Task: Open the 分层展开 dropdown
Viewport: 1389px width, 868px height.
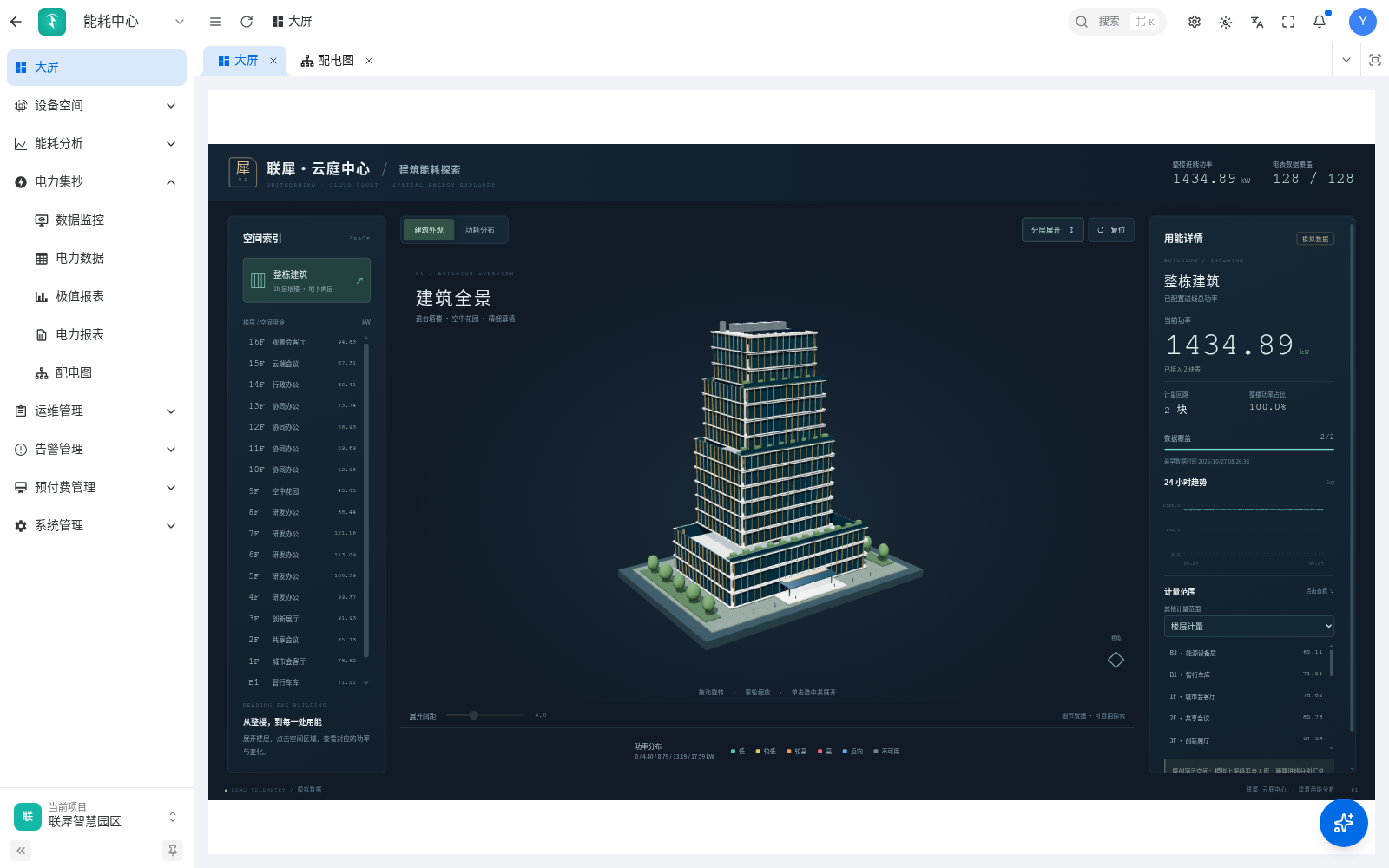Action: (x=1053, y=230)
